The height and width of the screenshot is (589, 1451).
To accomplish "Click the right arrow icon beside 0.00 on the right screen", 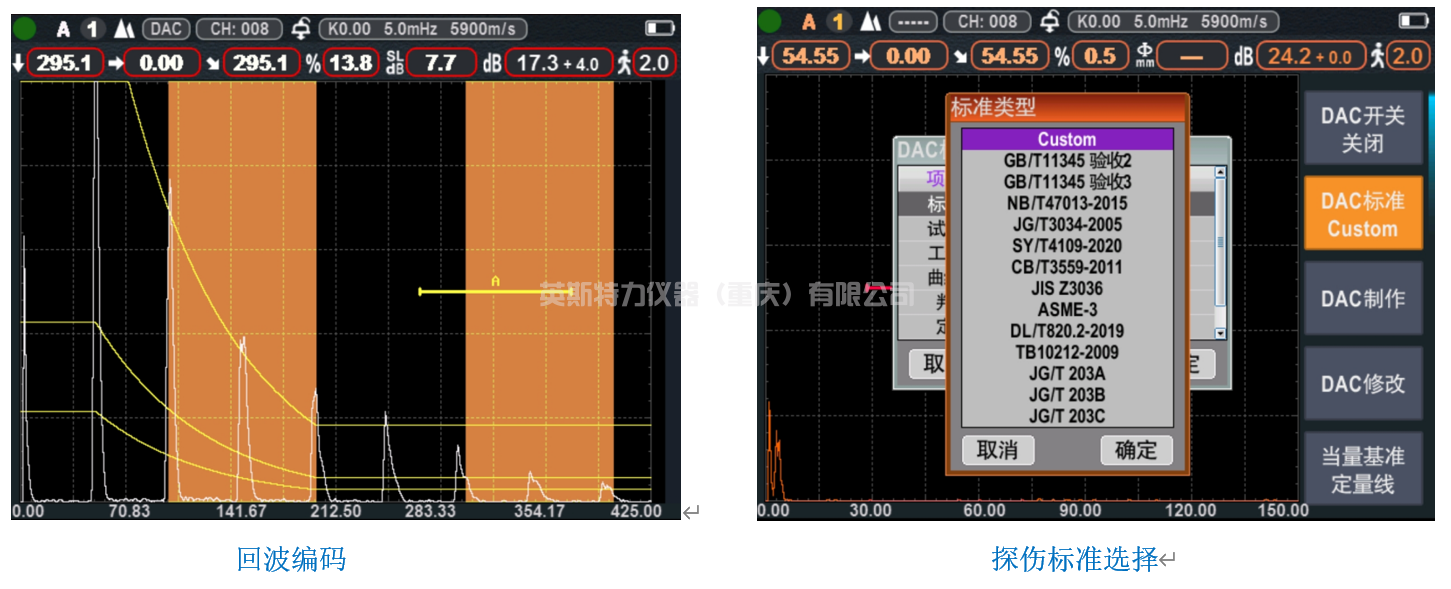I will coord(860,57).
